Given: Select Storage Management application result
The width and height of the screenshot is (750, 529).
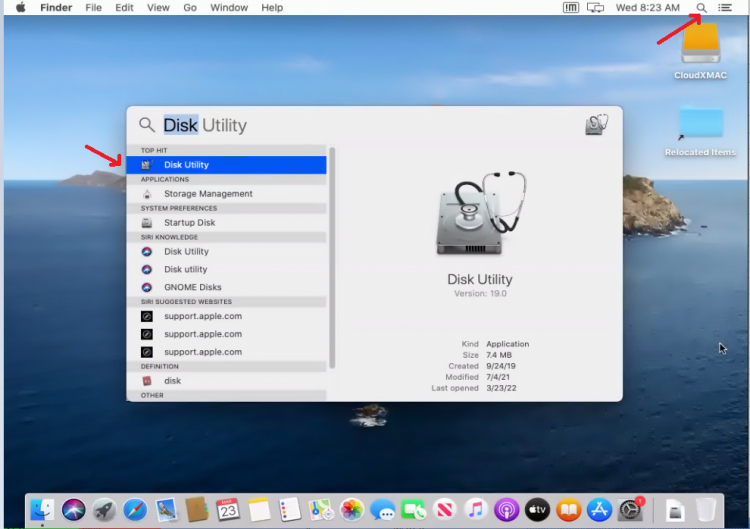Looking at the screenshot, I should [226, 194].
